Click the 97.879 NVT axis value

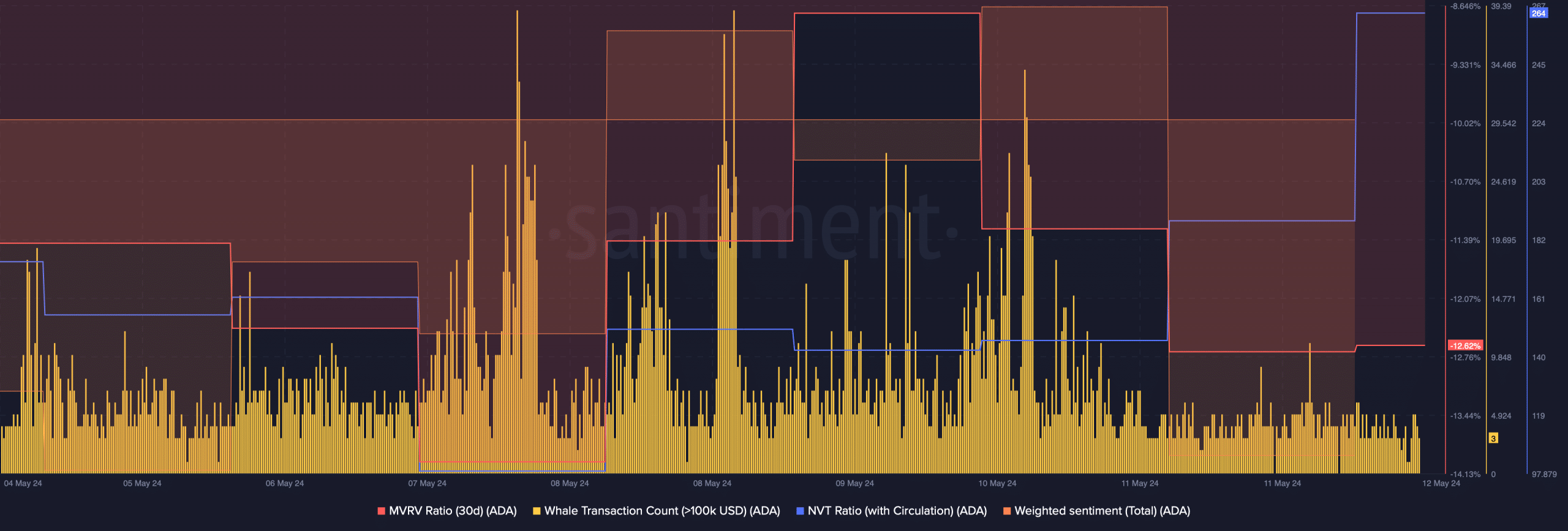tap(1544, 475)
